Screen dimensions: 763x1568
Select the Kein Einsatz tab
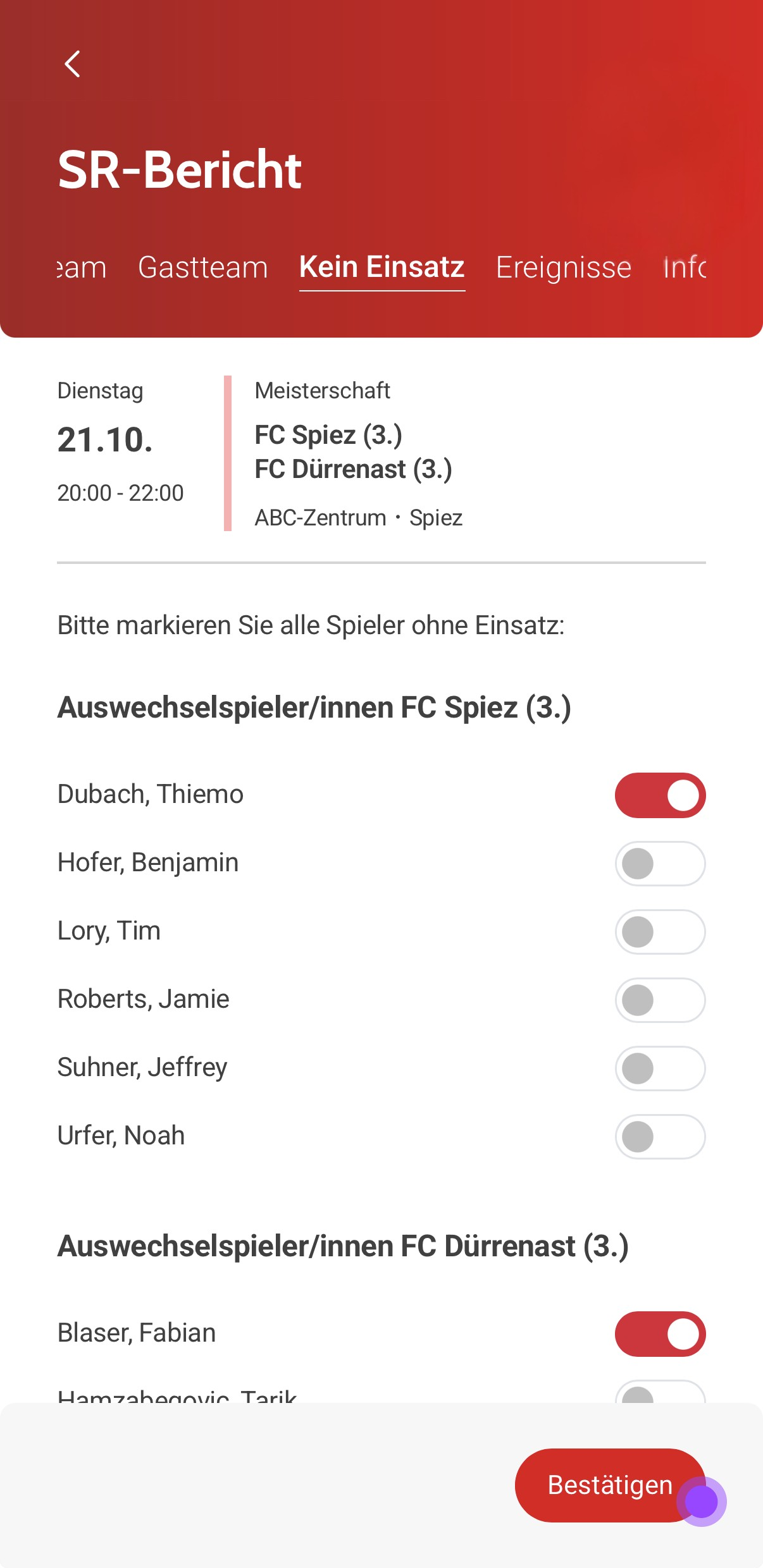click(x=382, y=267)
